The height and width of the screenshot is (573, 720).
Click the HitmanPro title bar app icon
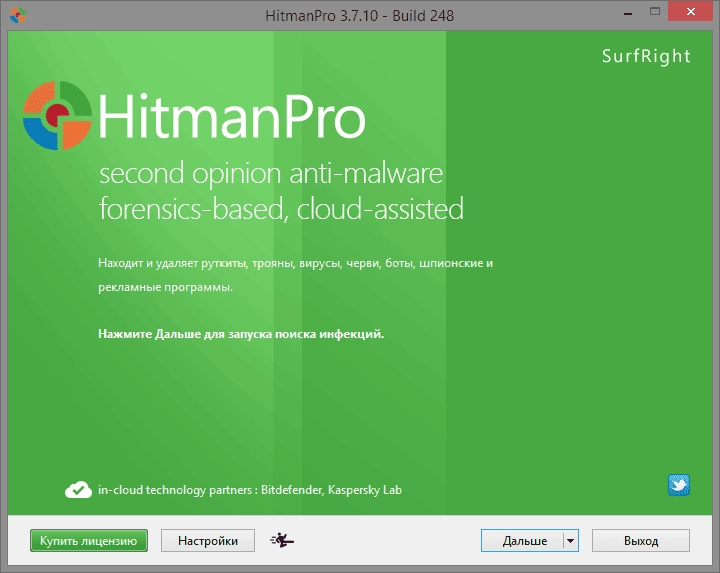click(17, 15)
